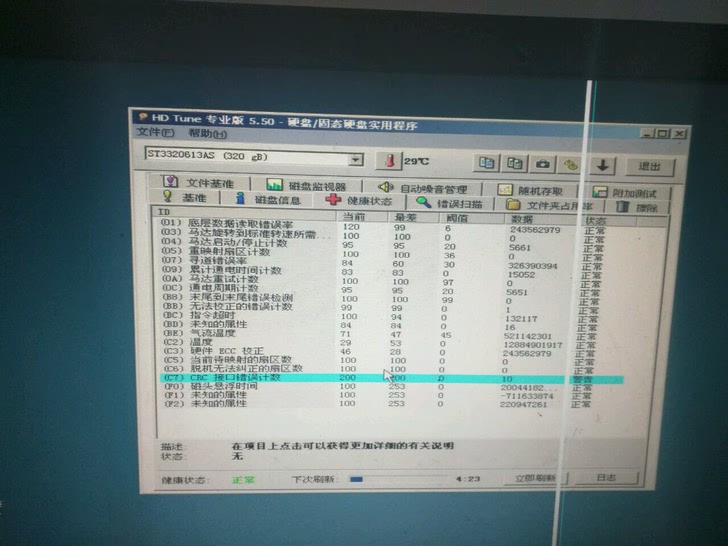
Task: Select row (BD) 未知的属性
Action: click(389, 325)
